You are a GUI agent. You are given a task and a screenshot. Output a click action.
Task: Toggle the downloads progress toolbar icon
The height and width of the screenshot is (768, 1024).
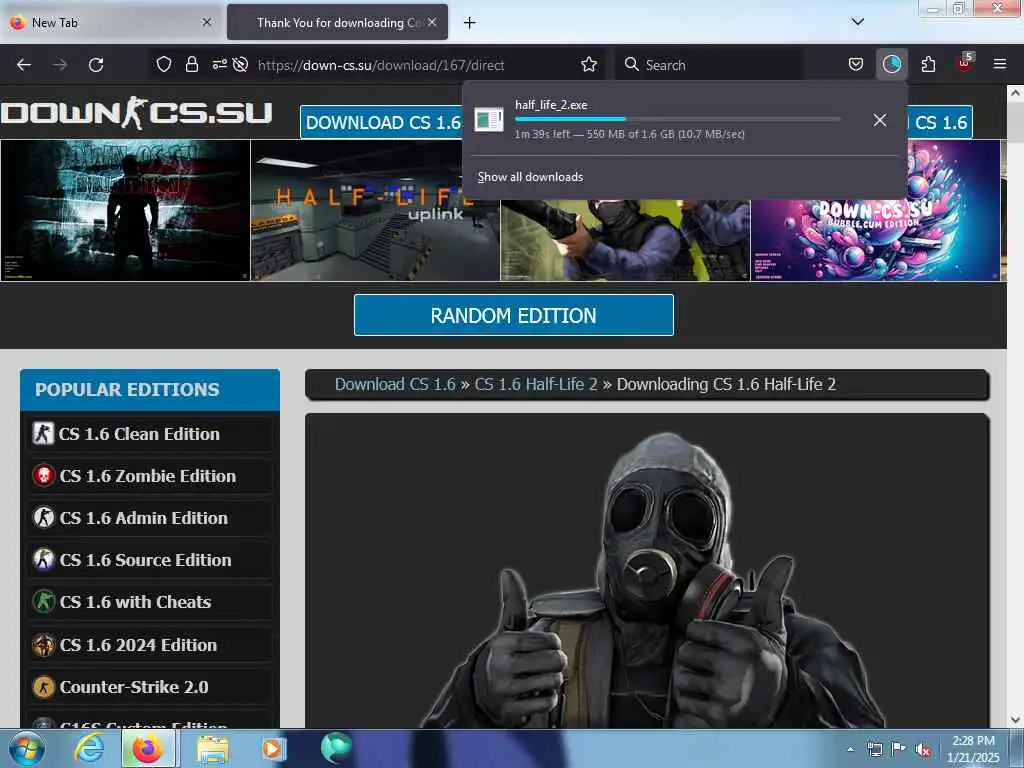point(891,64)
